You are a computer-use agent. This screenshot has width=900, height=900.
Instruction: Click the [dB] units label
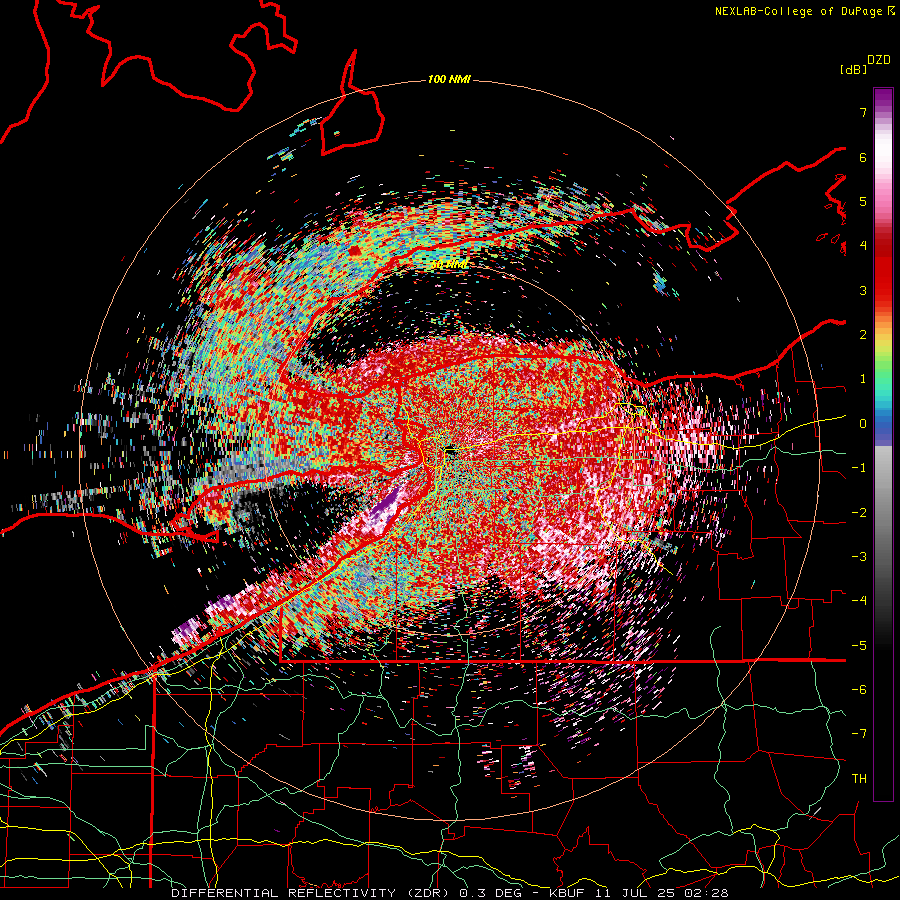point(853,69)
